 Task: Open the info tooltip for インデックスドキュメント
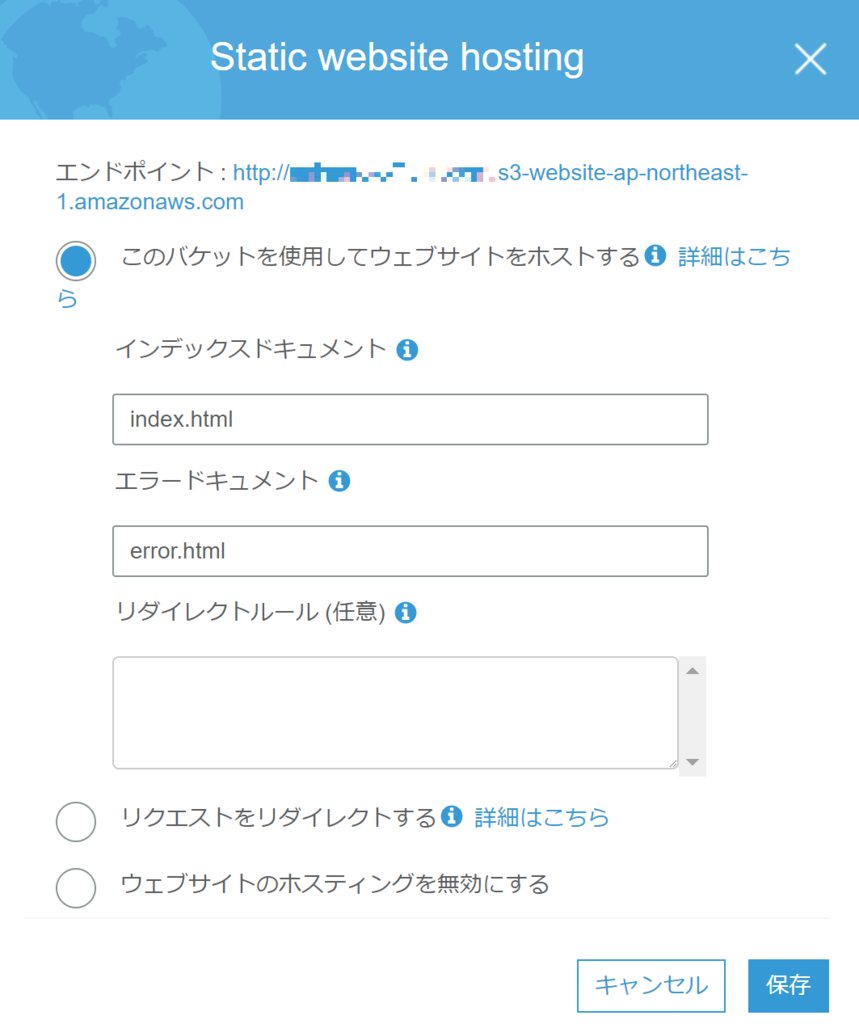(408, 349)
